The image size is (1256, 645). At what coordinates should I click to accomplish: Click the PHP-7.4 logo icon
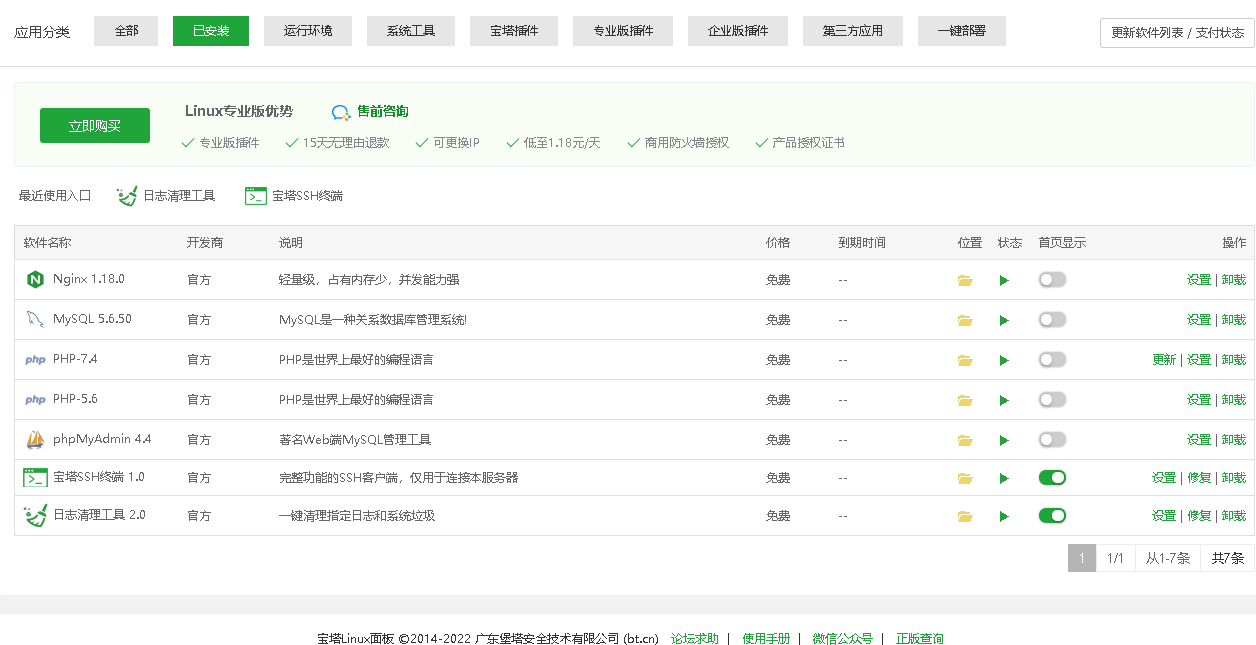click(35, 360)
